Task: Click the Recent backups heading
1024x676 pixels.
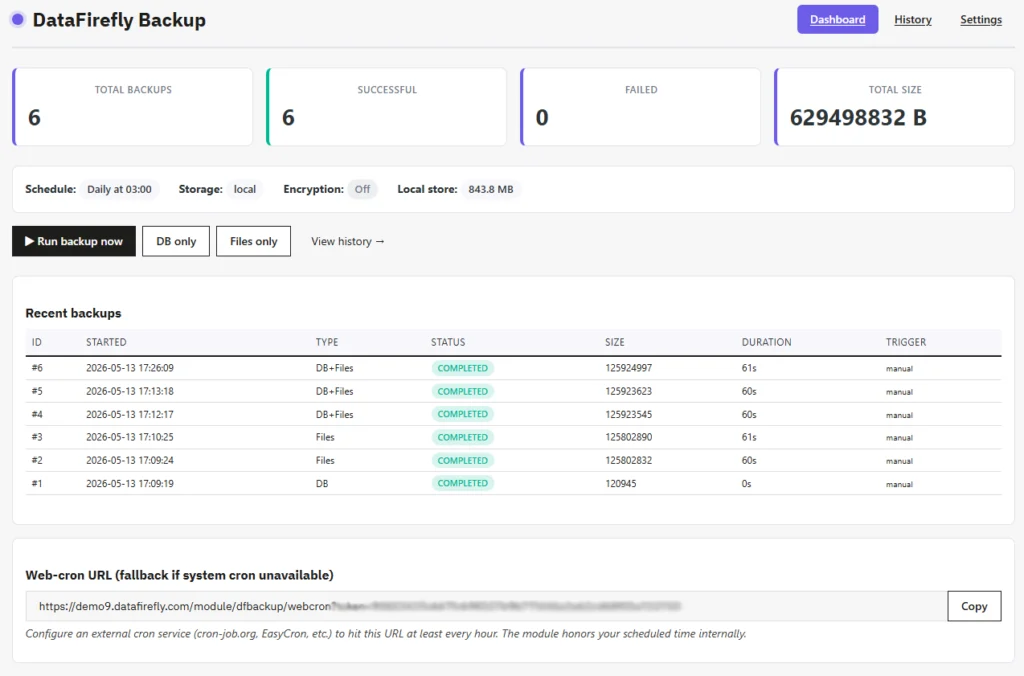Action: point(73,314)
